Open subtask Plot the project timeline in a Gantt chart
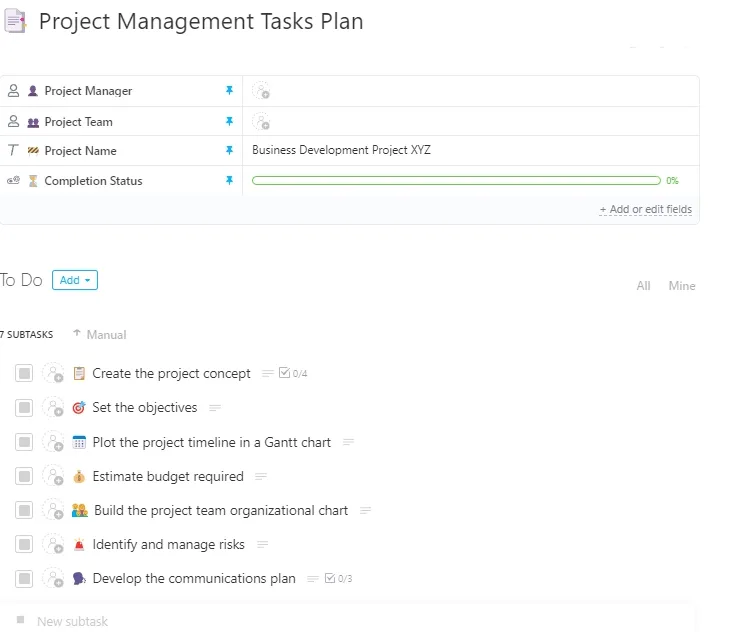Image resolution: width=752 pixels, height=632 pixels. (x=212, y=442)
